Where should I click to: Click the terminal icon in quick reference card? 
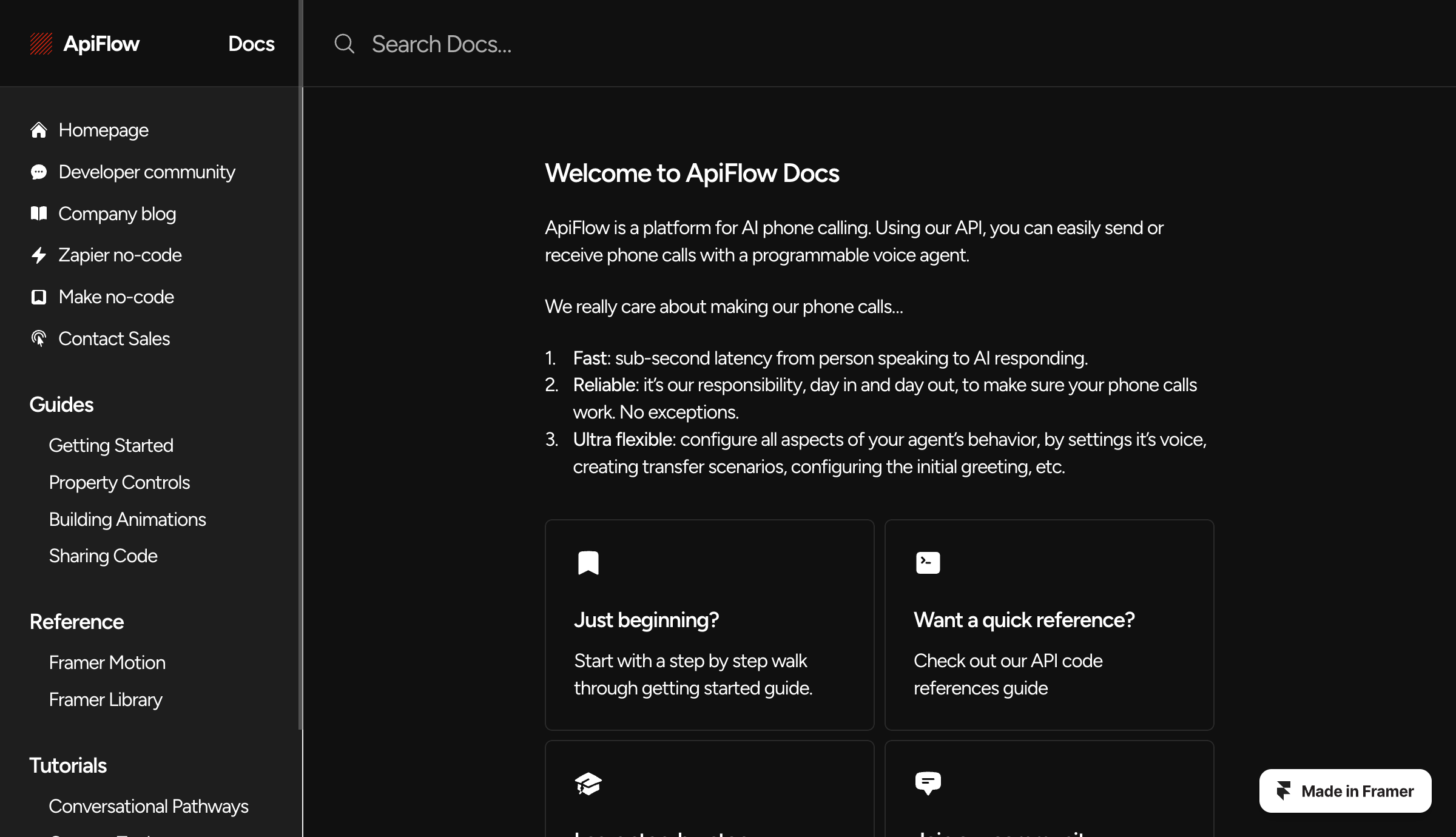[928, 563]
